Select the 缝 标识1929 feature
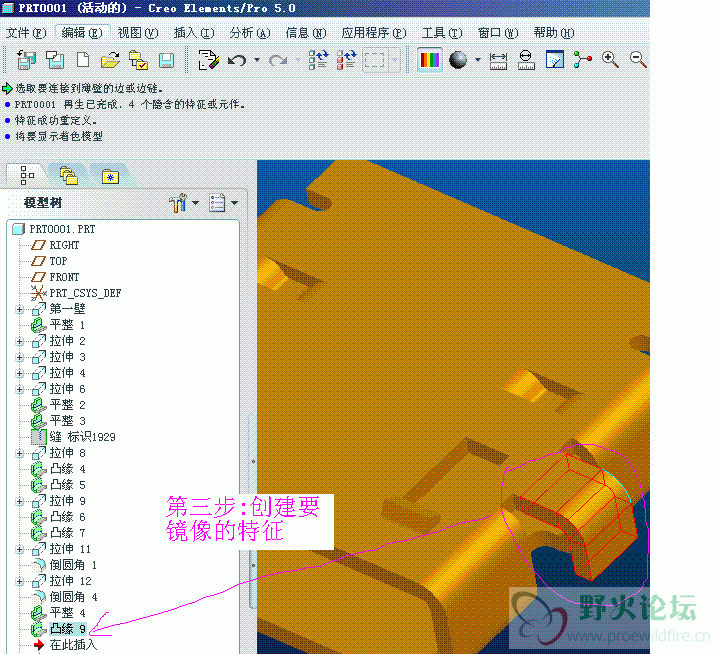 click(82, 437)
